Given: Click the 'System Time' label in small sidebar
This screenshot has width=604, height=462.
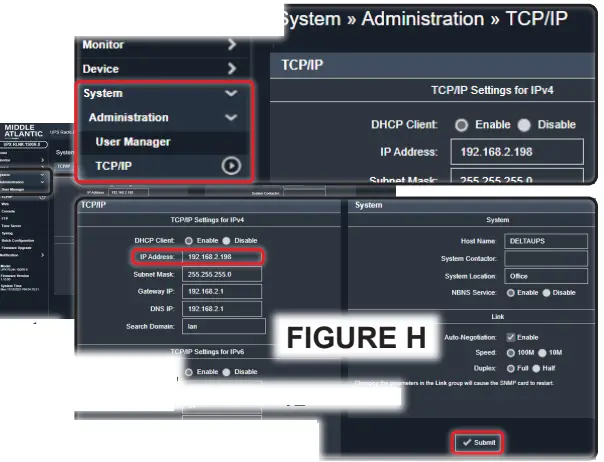Looking at the screenshot, I should pyautogui.click(x=11, y=286).
